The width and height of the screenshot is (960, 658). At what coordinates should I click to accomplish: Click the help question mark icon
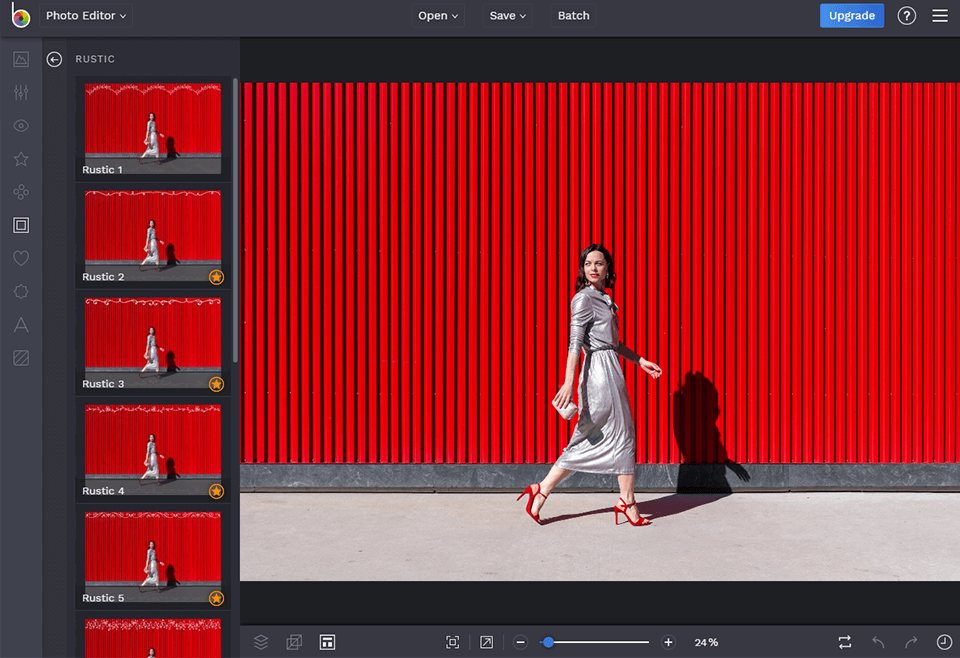[x=907, y=16]
